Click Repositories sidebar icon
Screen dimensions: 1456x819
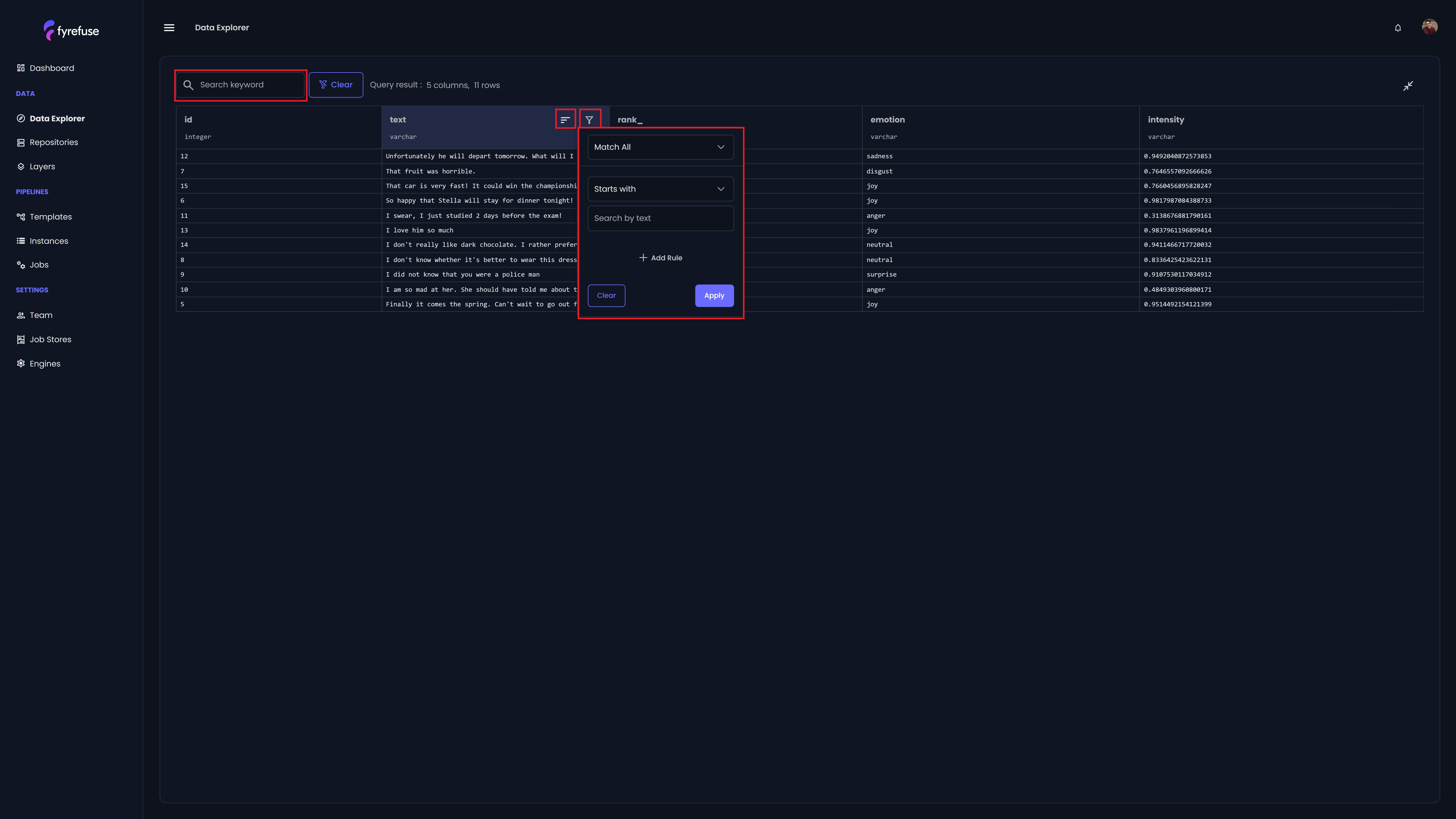[21, 142]
